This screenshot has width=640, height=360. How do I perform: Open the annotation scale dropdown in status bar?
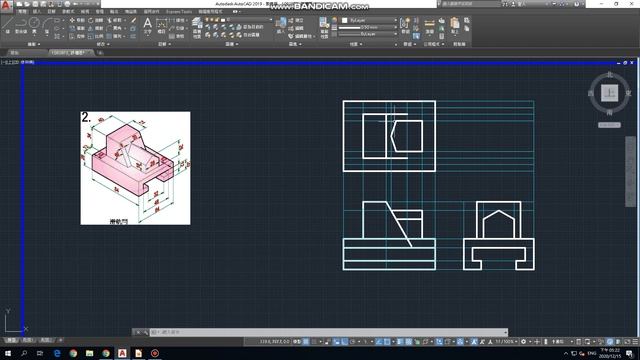pos(506,342)
